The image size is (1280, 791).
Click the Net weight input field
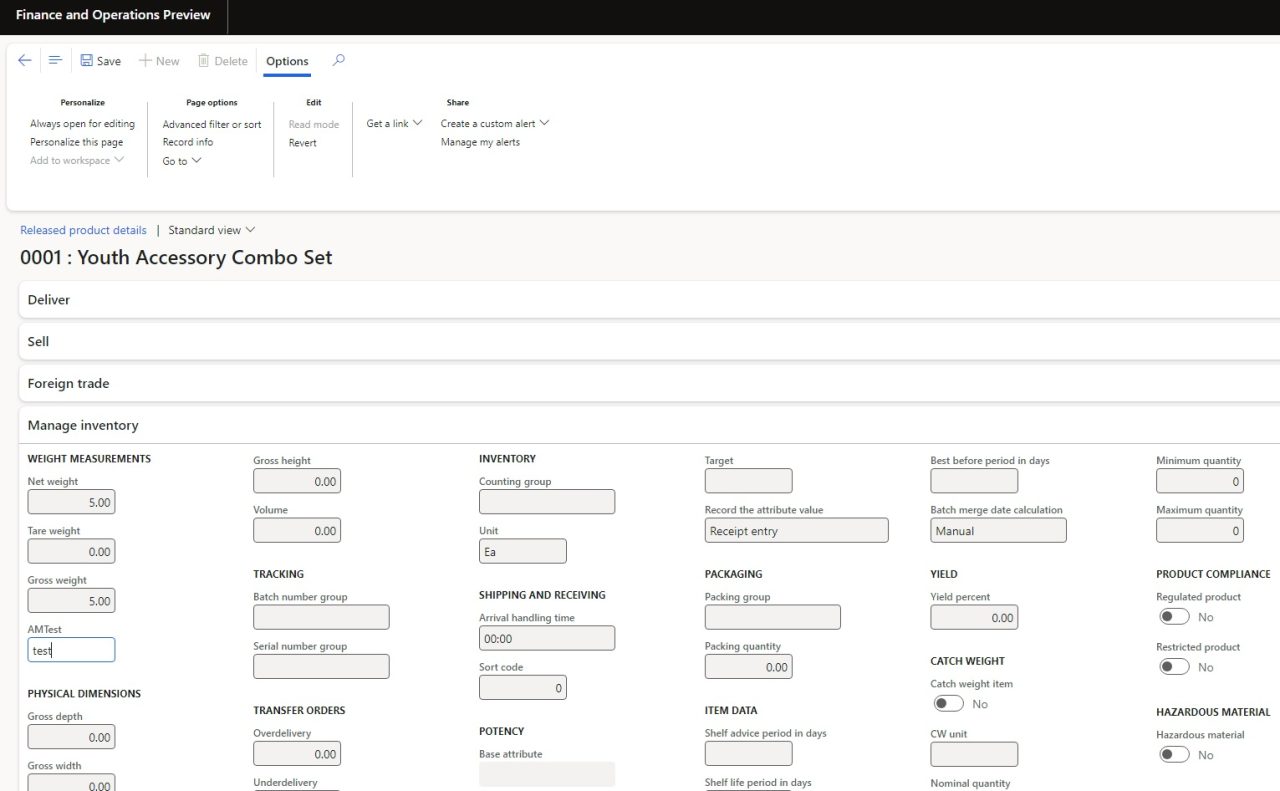coord(71,501)
